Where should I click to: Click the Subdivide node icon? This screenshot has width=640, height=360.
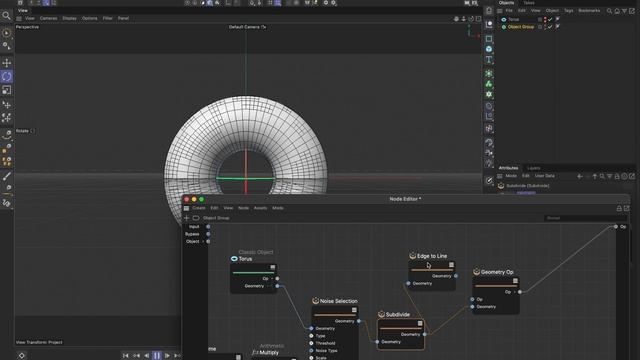(x=381, y=314)
